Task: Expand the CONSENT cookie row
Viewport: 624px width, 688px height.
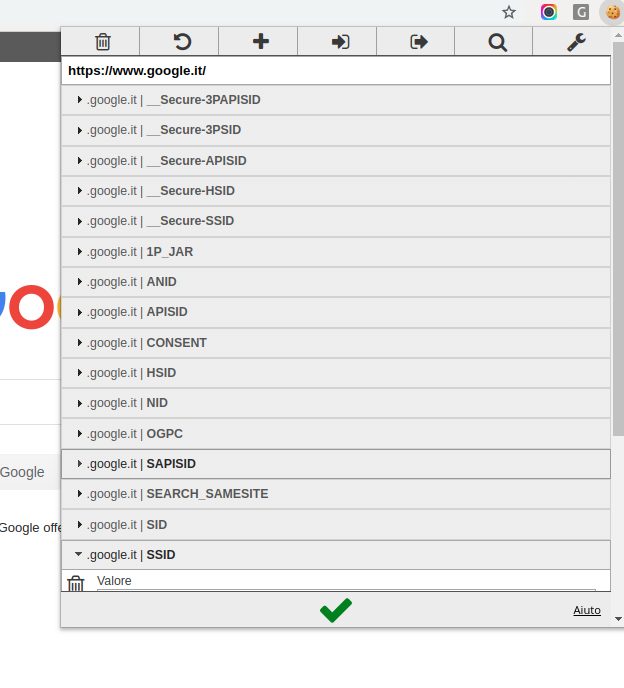Action: coord(336,343)
